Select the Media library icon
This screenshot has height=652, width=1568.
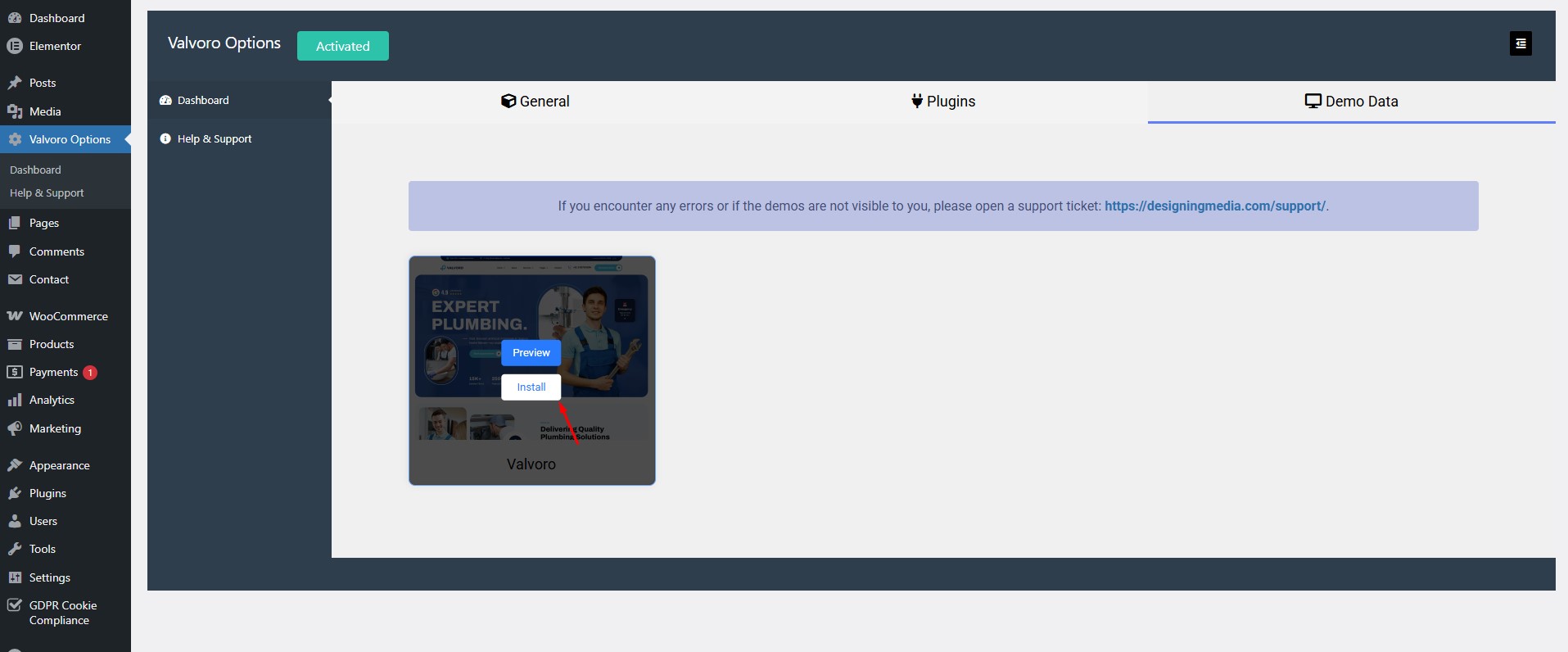(x=14, y=111)
